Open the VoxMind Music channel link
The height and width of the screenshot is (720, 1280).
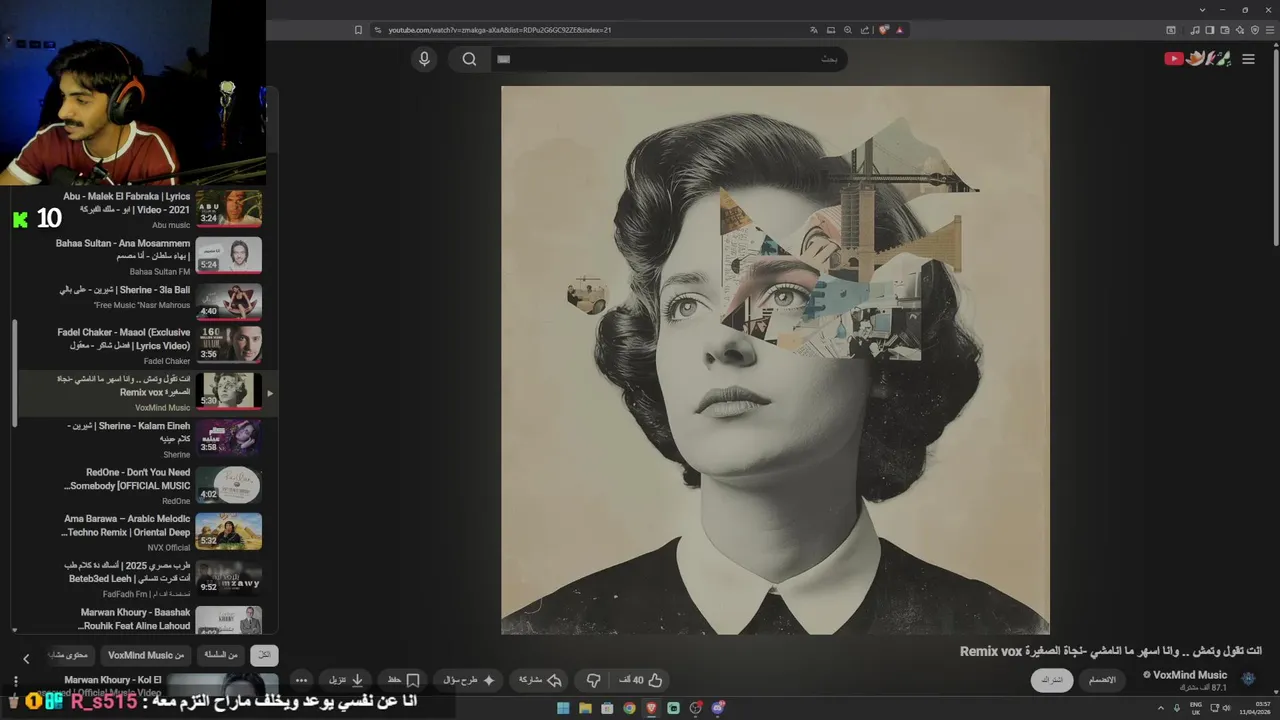(1190, 675)
